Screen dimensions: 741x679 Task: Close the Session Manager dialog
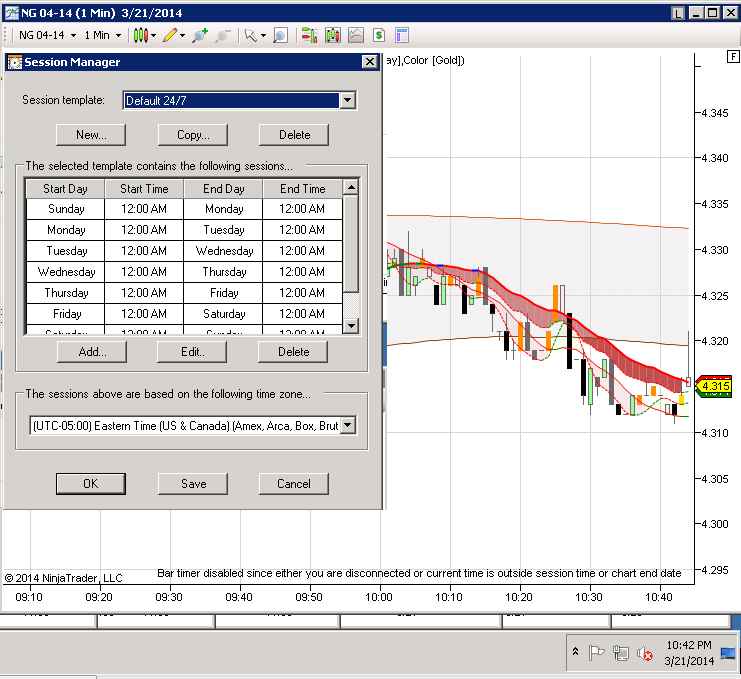pyautogui.click(x=368, y=62)
